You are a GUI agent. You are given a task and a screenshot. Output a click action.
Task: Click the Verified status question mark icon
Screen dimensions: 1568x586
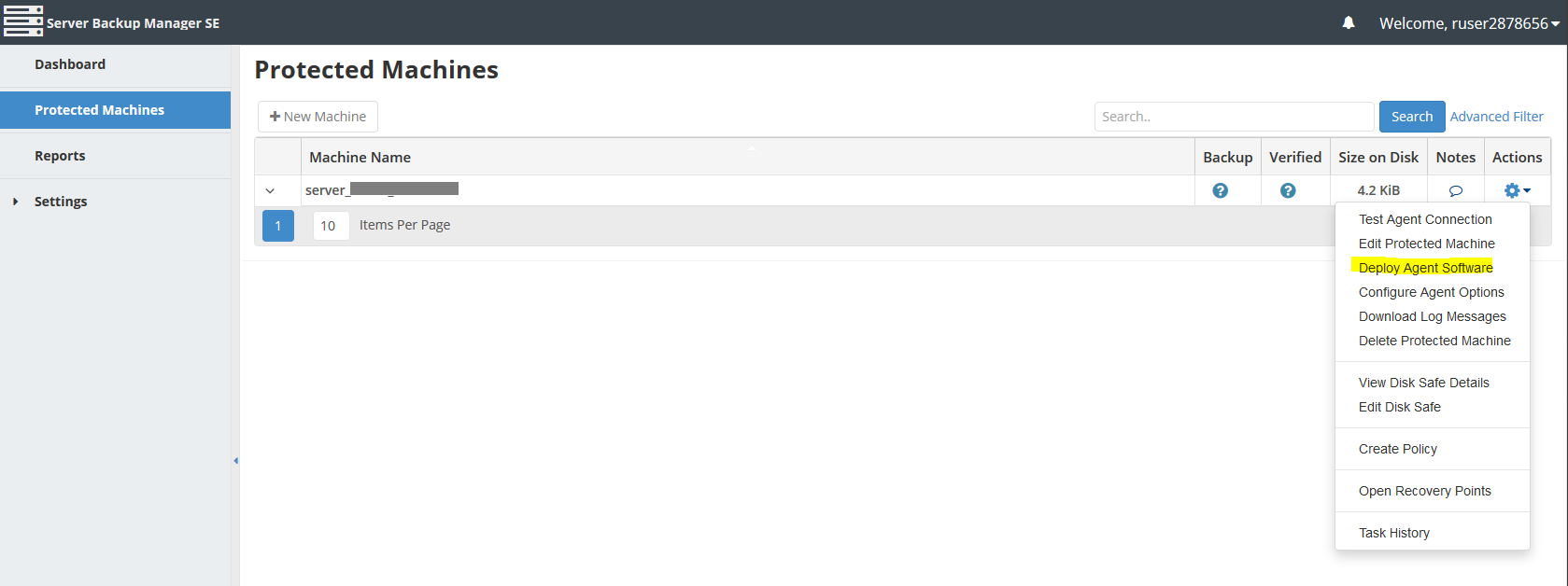click(1288, 190)
